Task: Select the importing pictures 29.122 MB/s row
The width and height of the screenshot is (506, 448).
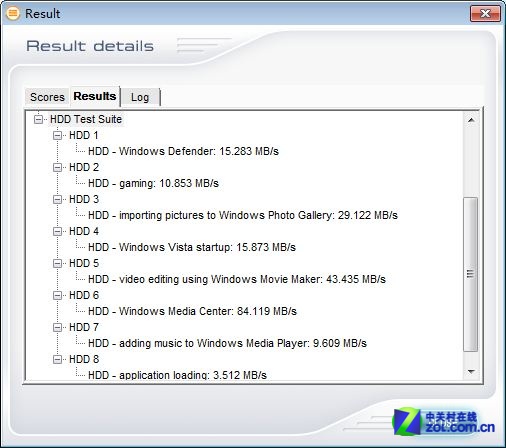Action: pyautogui.click(x=243, y=215)
